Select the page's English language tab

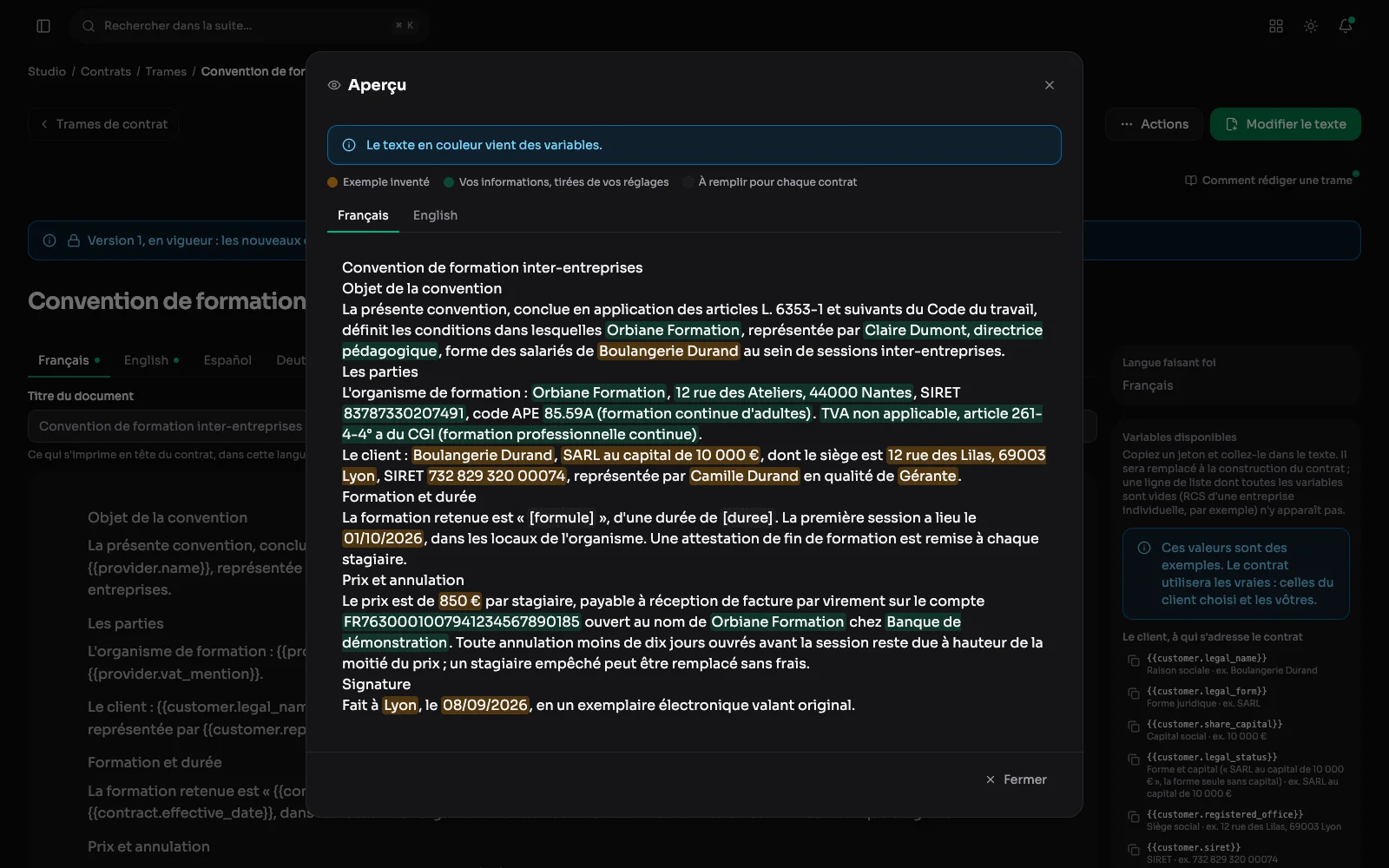point(151,360)
